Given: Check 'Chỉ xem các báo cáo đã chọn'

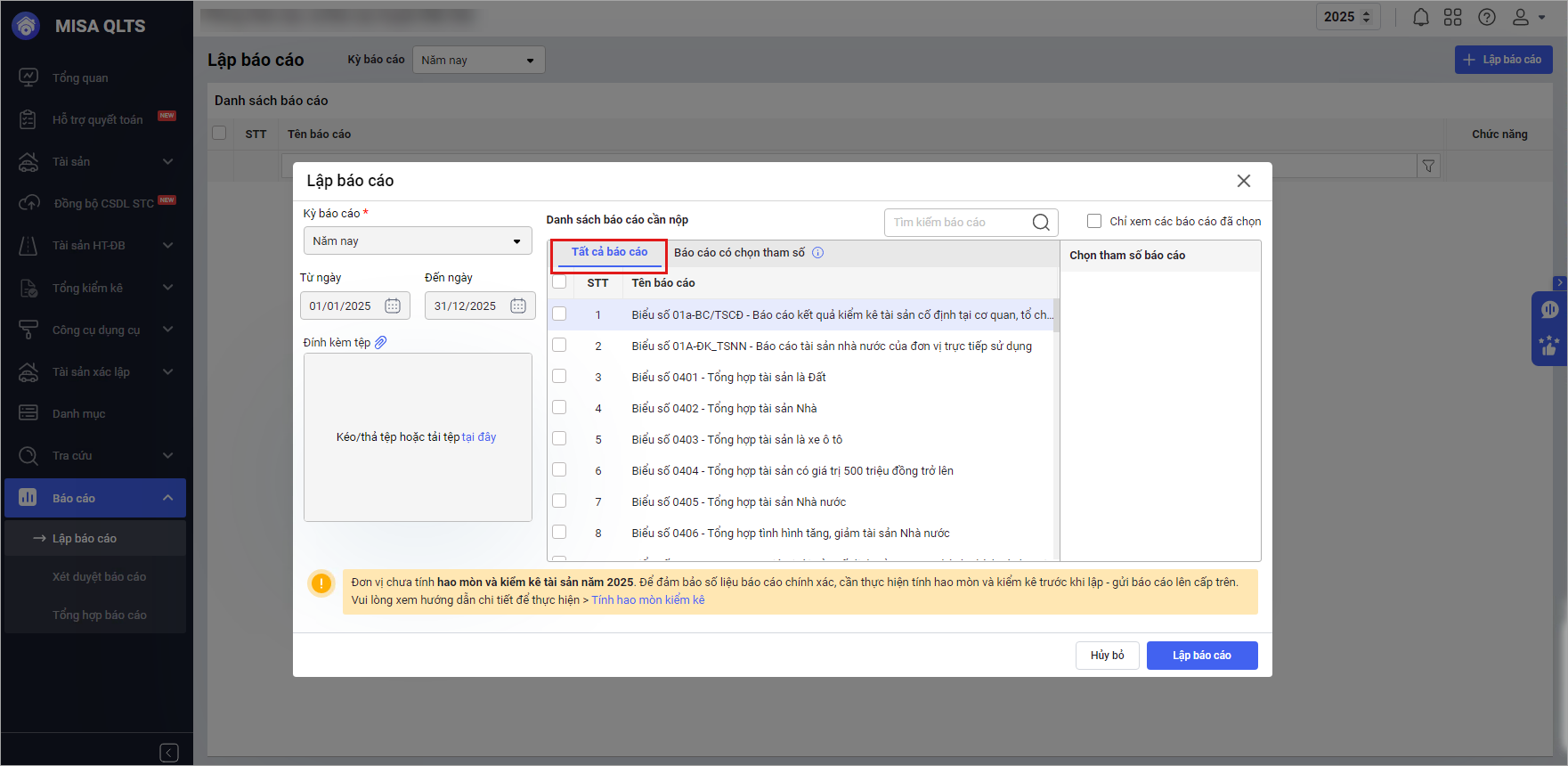Looking at the screenshot, I should tap(1094, 221).
